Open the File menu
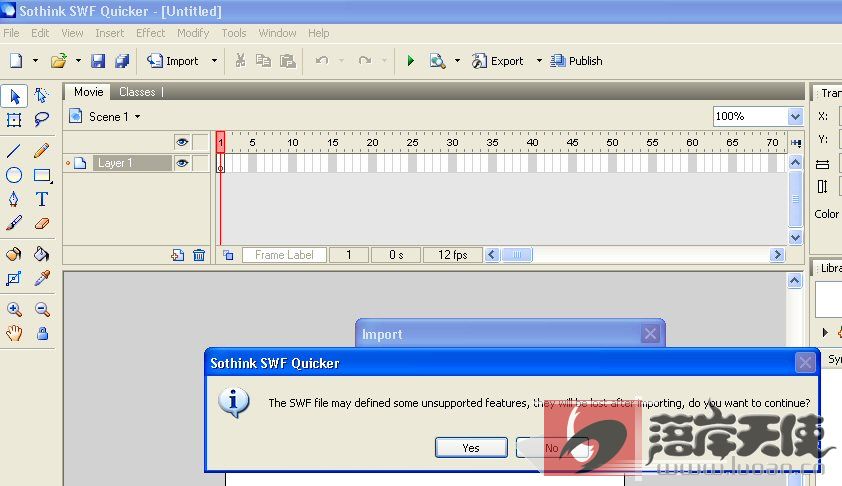The image size is (842, 486). pyautogui.click(x=11, y=33)
